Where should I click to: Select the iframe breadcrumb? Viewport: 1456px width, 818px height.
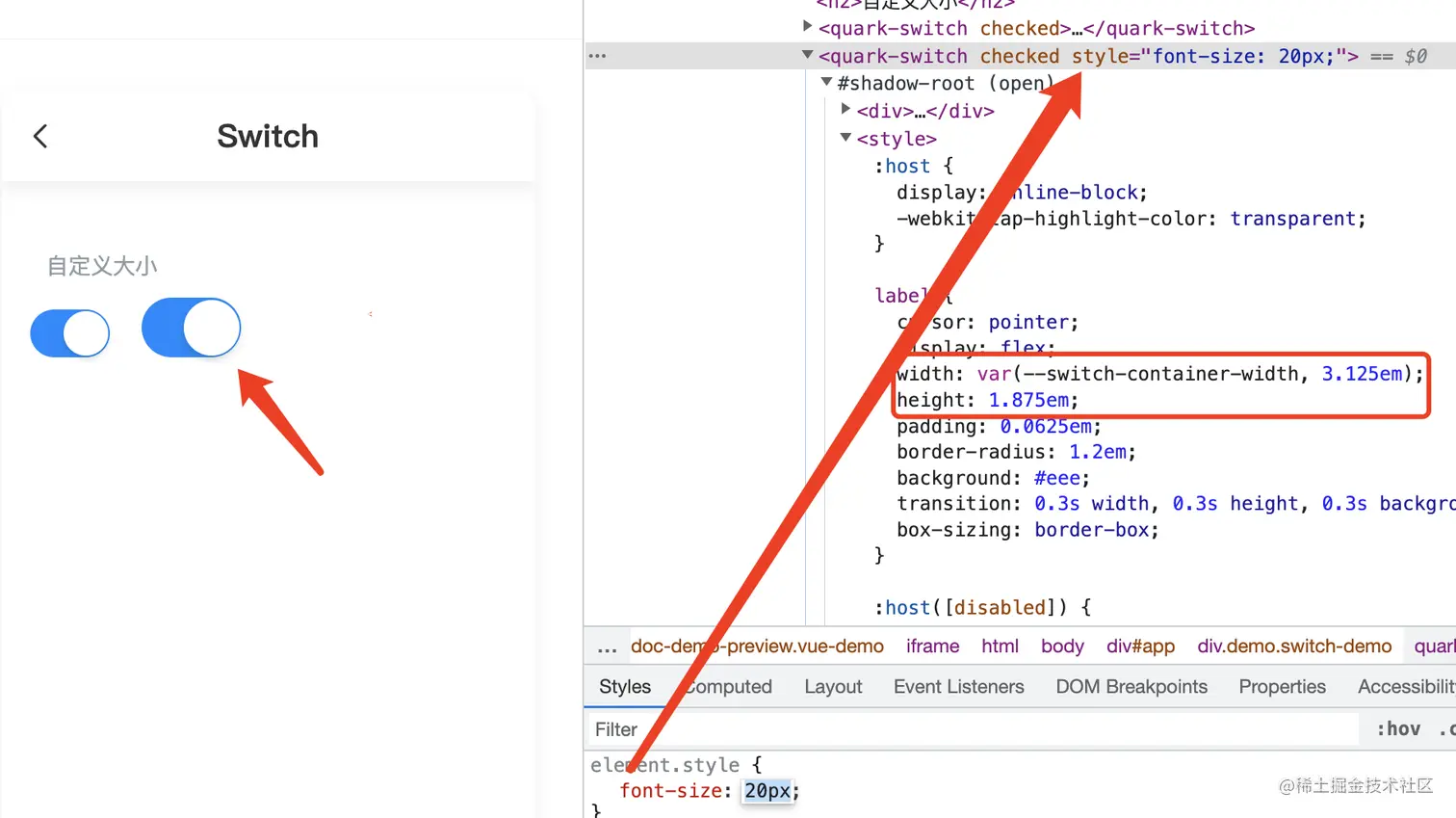click(x=932, y=646)
